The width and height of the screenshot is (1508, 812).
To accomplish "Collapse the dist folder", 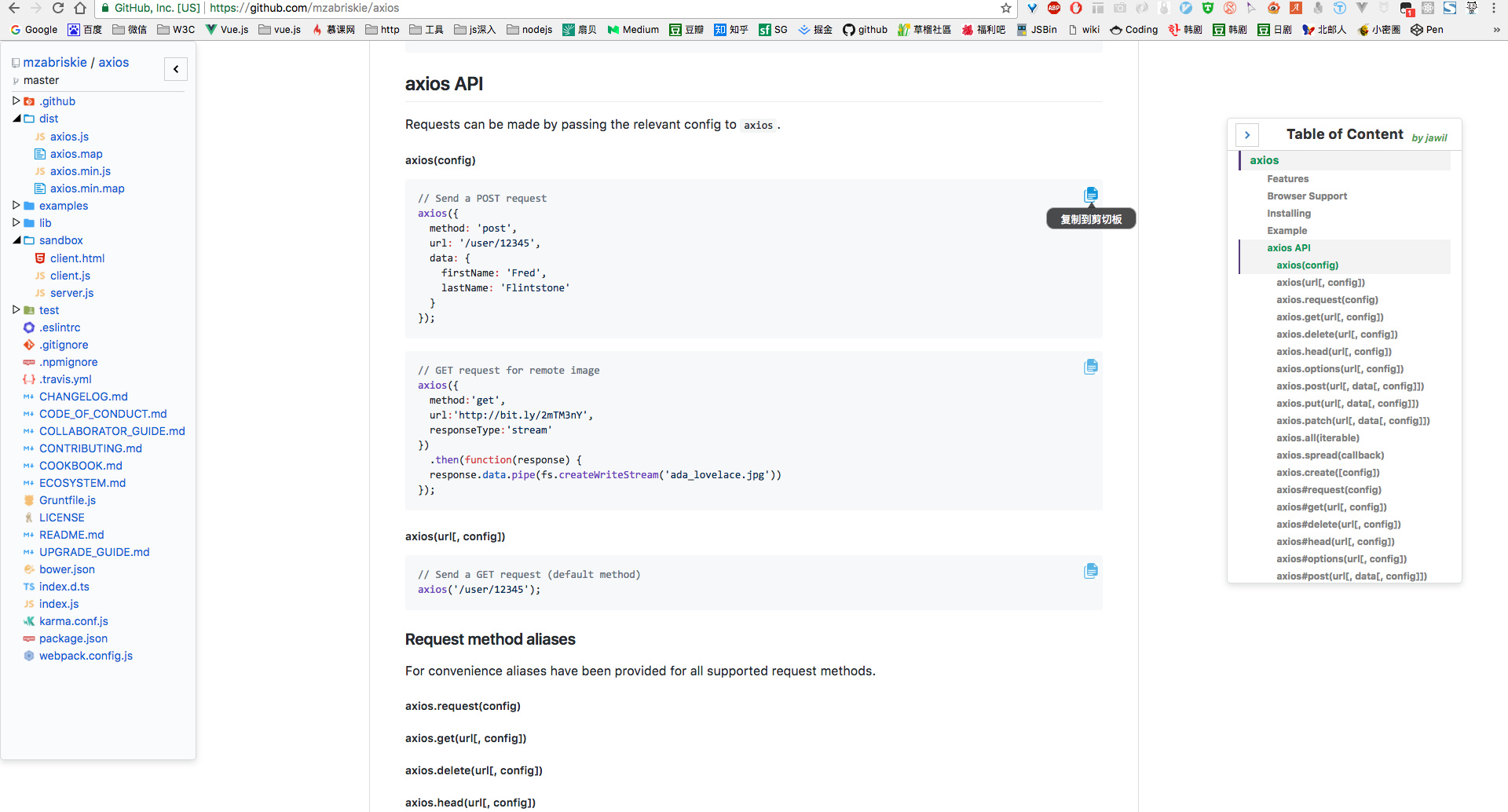I will (x=17, y=119).
